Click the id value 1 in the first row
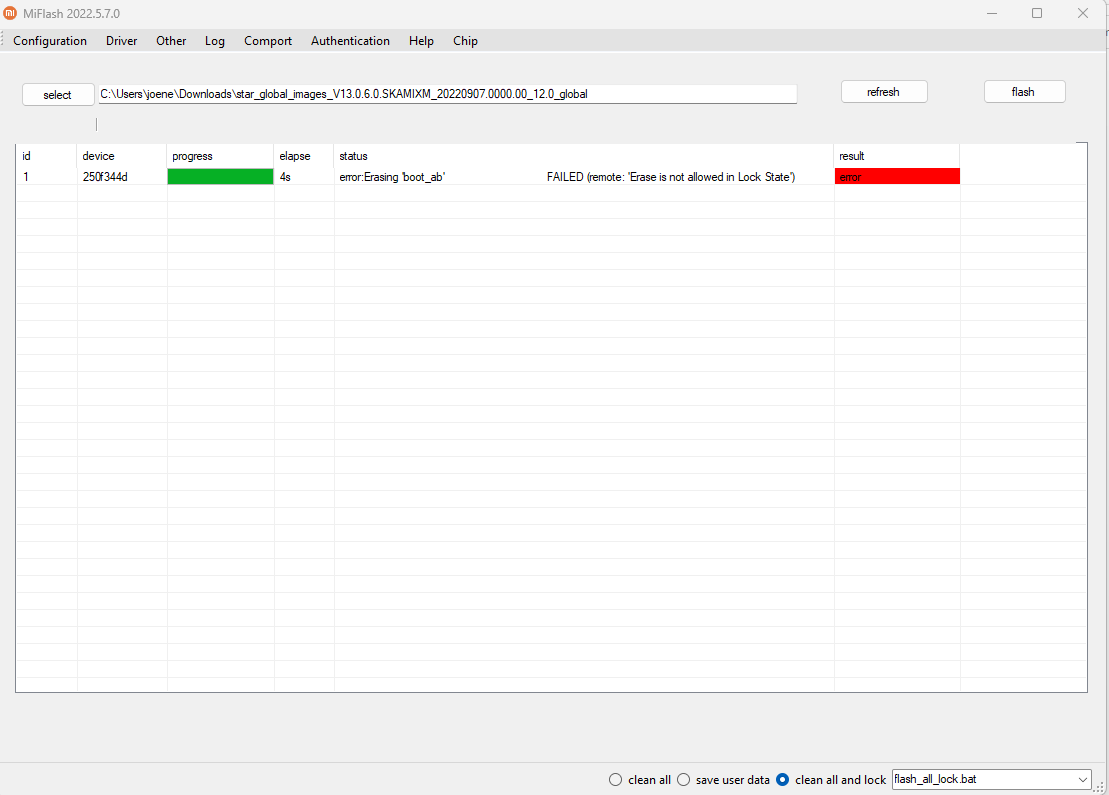Viewport: 1109px width, 795px height. [26, 177]
